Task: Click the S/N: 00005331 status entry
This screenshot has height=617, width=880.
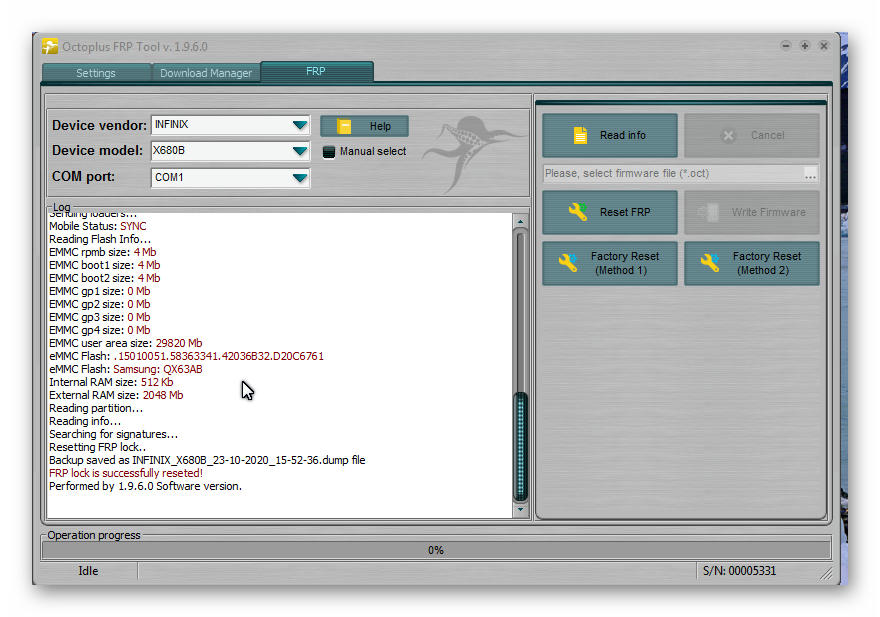Action: [x=739, y=571]
